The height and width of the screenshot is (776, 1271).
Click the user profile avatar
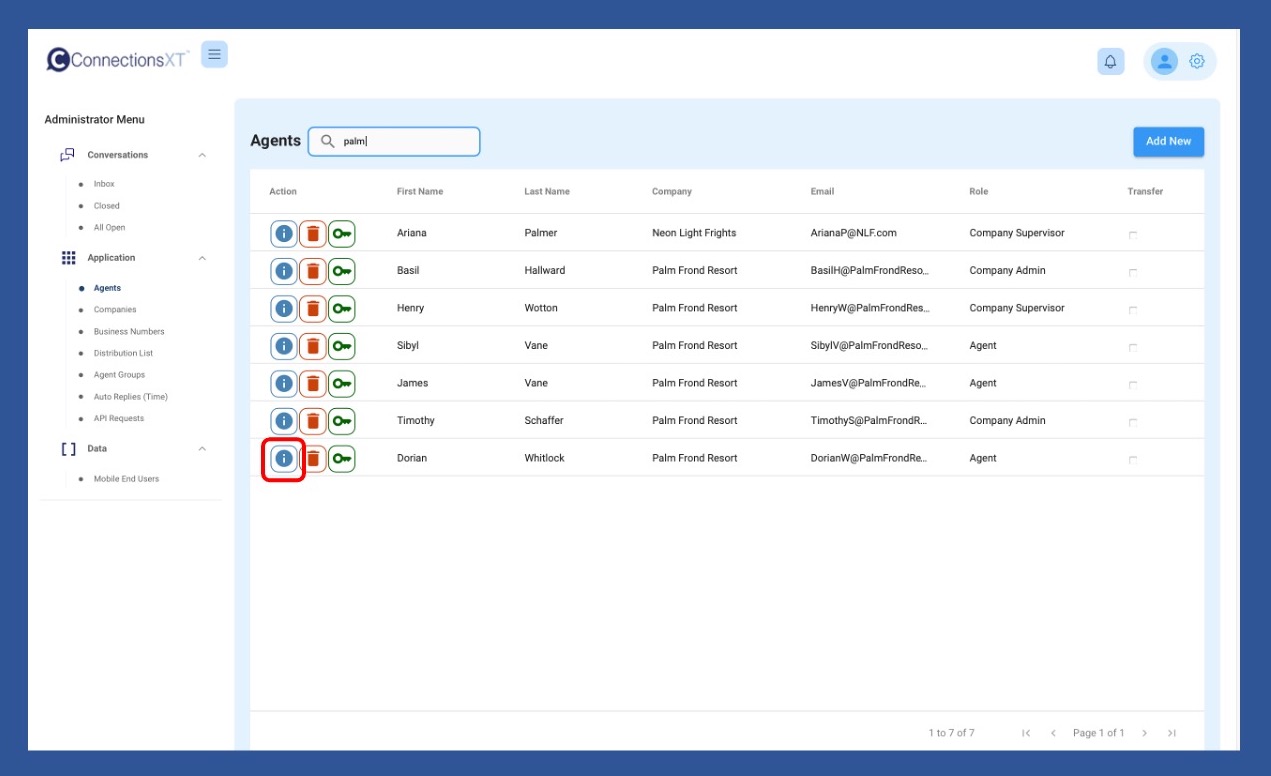pyautogui.click(x=1164, y=62)
